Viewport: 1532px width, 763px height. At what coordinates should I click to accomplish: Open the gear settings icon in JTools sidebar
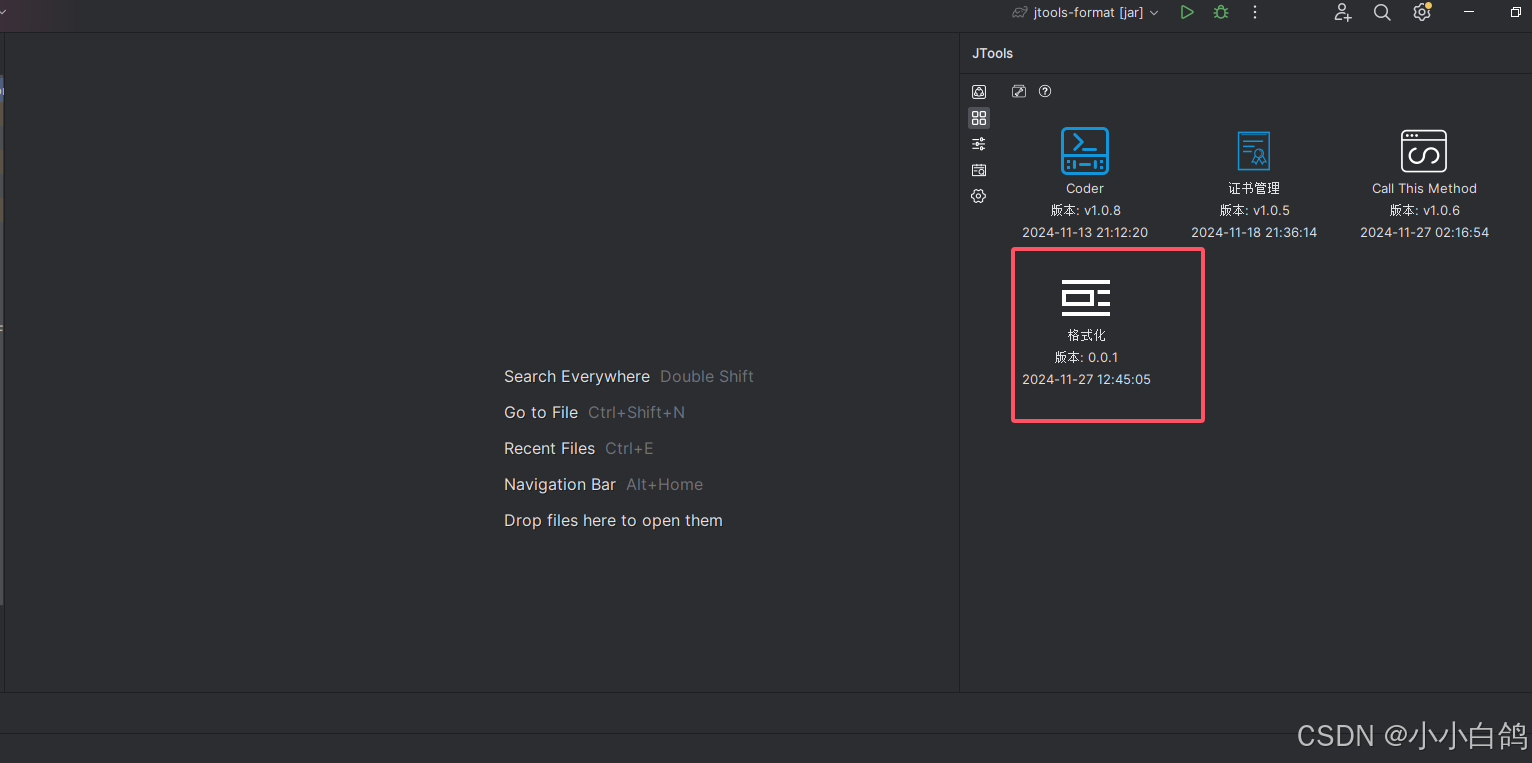pyautogui.click(x=979, y=196)
